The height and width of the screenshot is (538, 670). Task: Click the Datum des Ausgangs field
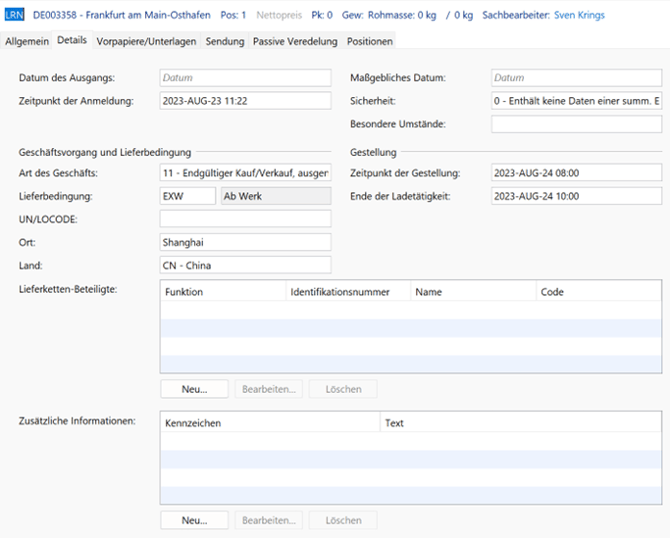pyautogui.click(x=245, y=78)
